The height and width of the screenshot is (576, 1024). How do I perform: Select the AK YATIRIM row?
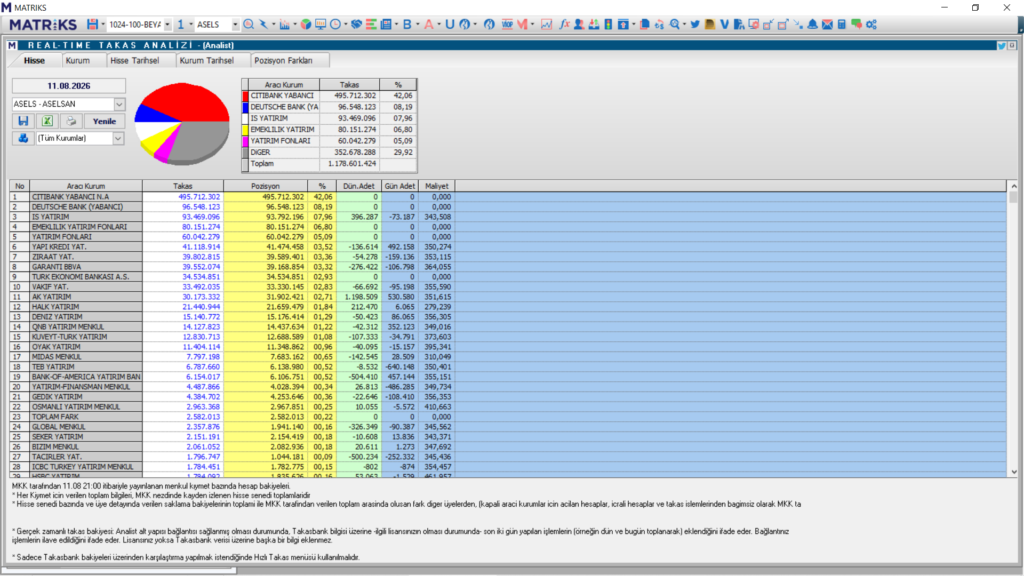click(509, 296)
